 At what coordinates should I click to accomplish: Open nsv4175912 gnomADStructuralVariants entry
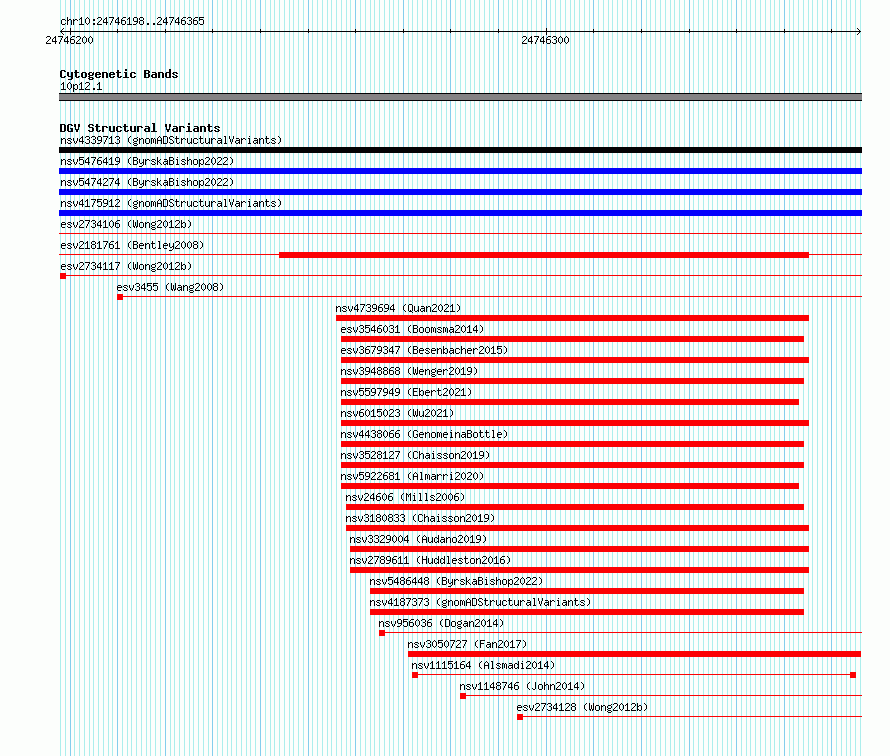click(171, 203)
